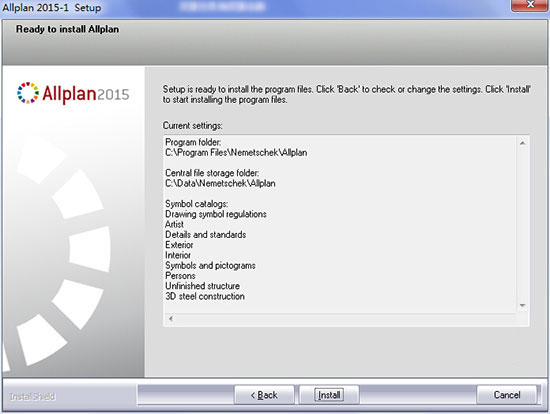The image size is (550, 414).
Task: Click the 'Interior' entry
Action: click(x=178, y=255)
